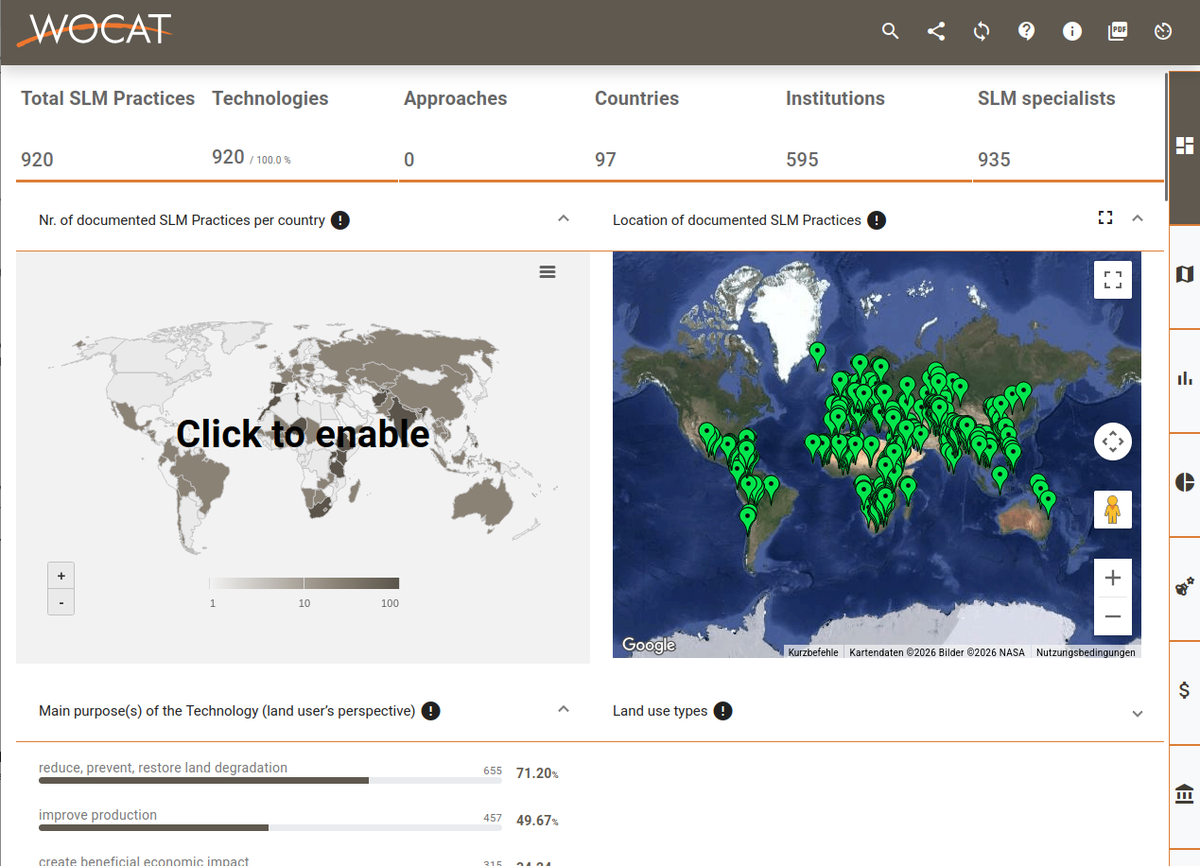Click the share icon in header
Image resolution: width=1200 pixels, height=866 pixels.
pos(936,31)
